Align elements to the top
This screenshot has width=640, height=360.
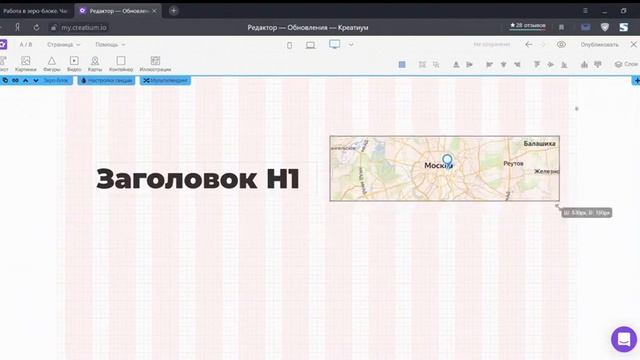[x=537, y=64]
